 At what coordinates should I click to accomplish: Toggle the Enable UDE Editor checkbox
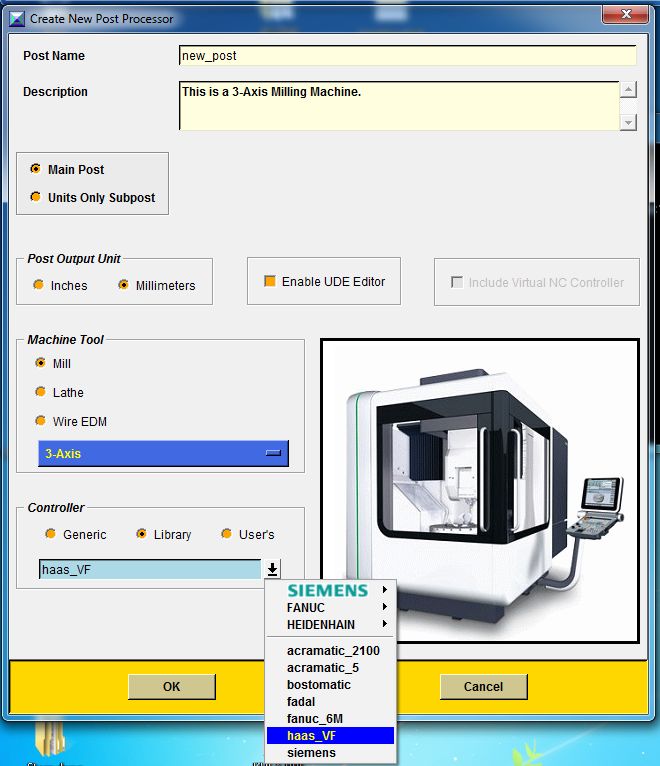tap(270, 281)
